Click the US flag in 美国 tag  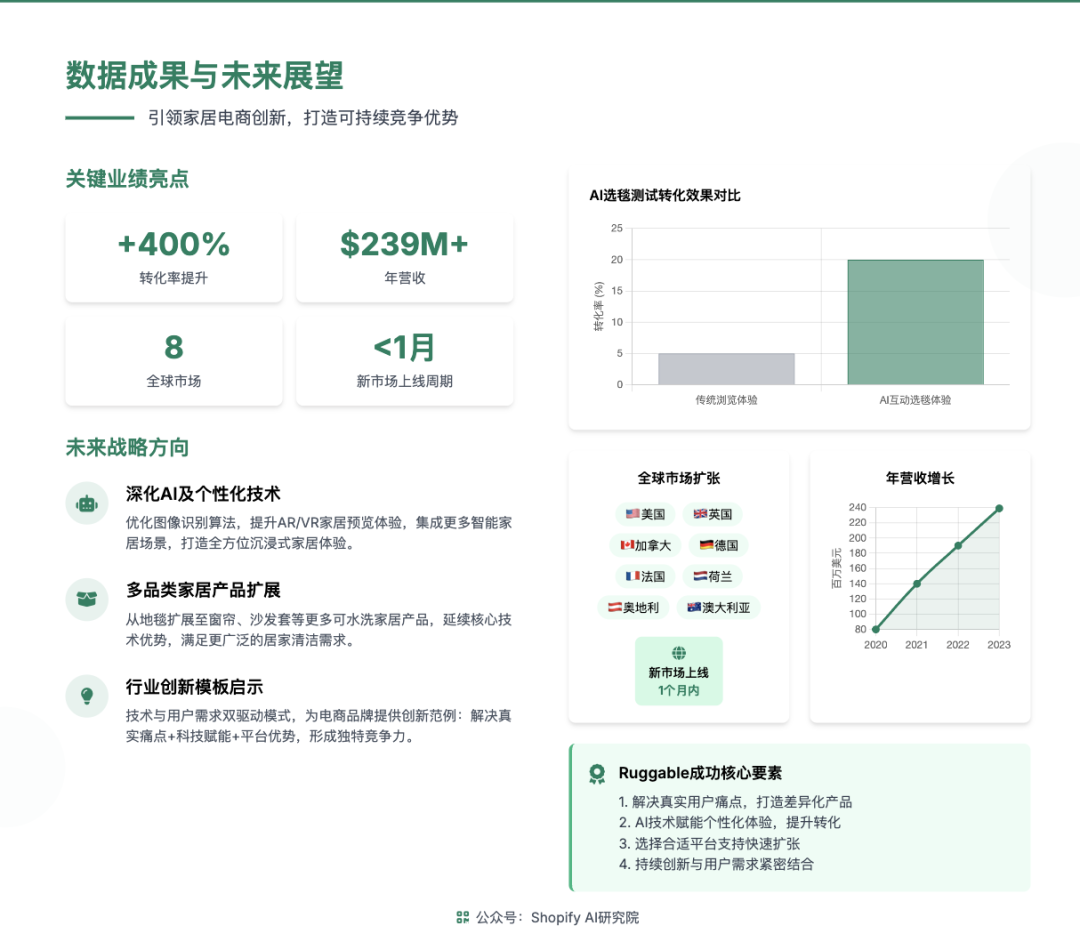tap(632, 514)
